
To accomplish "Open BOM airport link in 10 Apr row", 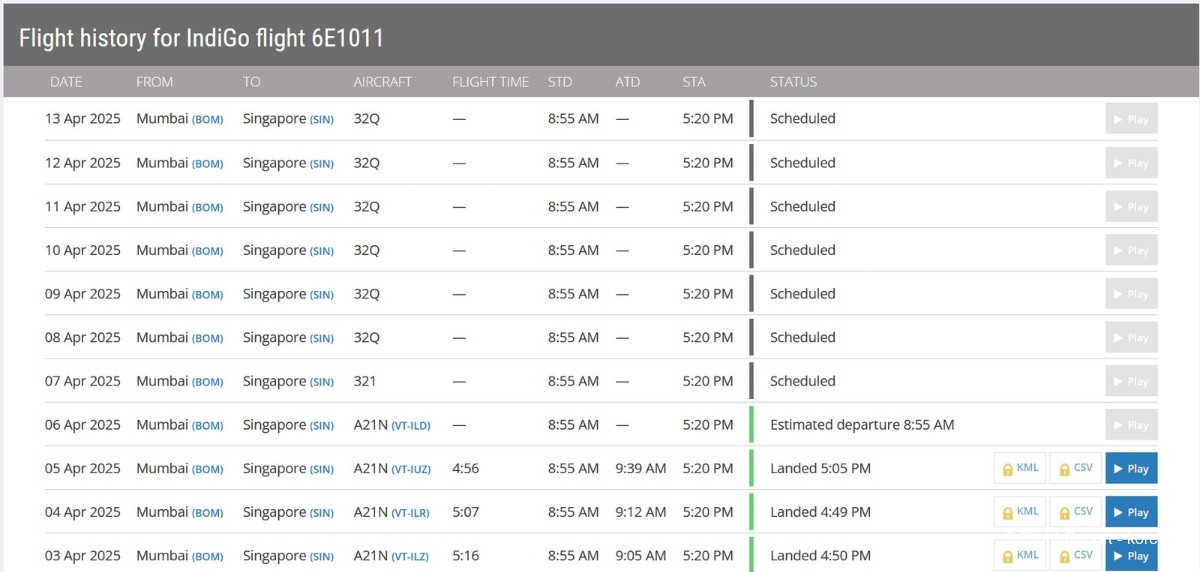I will [207, 251].
